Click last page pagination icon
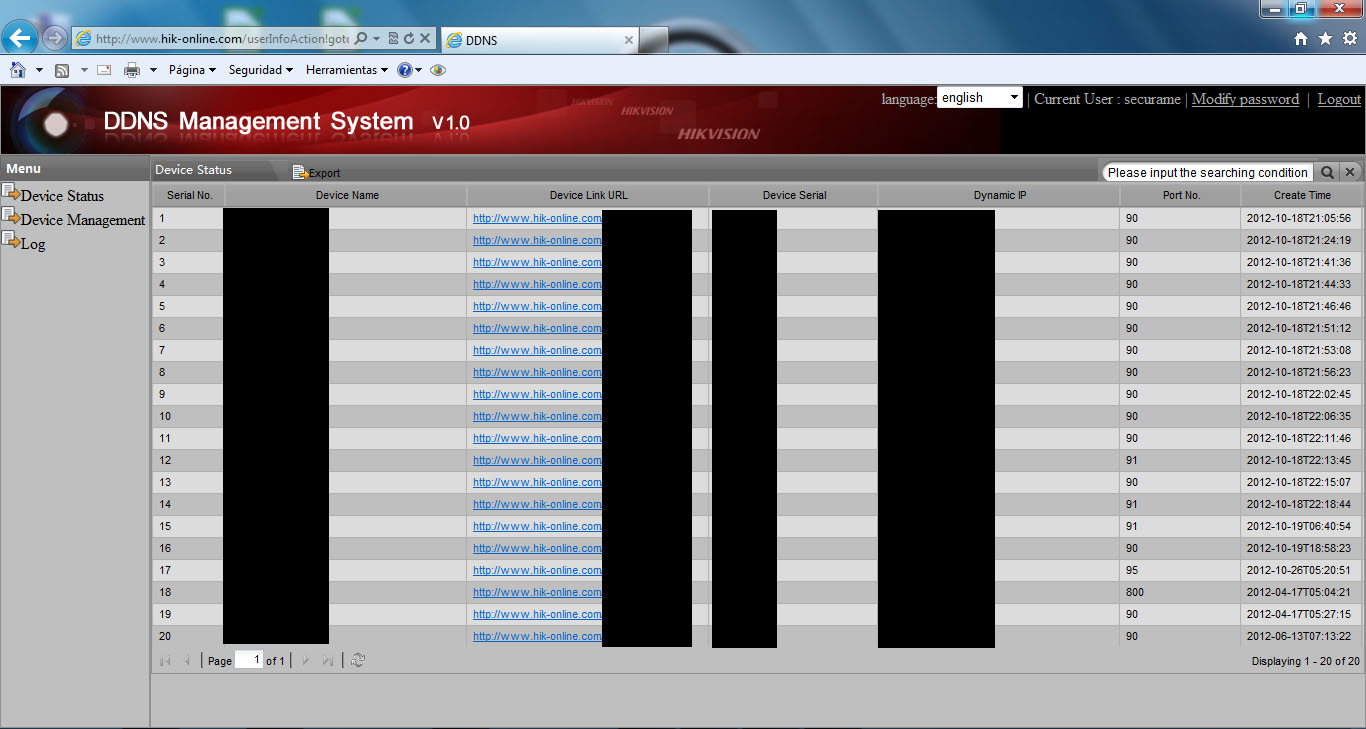This screenshot has width=1366, height=729. click(328, 660)
